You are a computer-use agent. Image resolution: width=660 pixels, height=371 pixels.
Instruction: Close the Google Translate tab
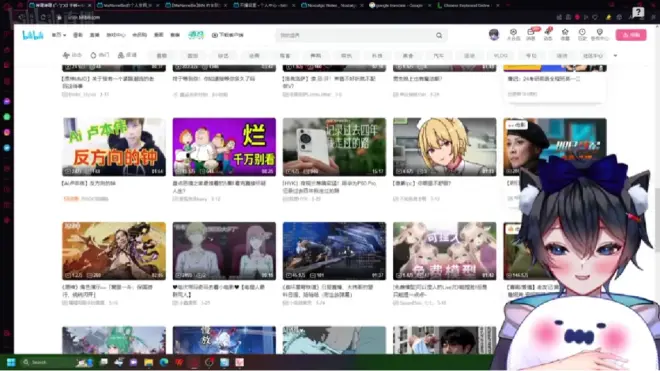click(430, 5)
